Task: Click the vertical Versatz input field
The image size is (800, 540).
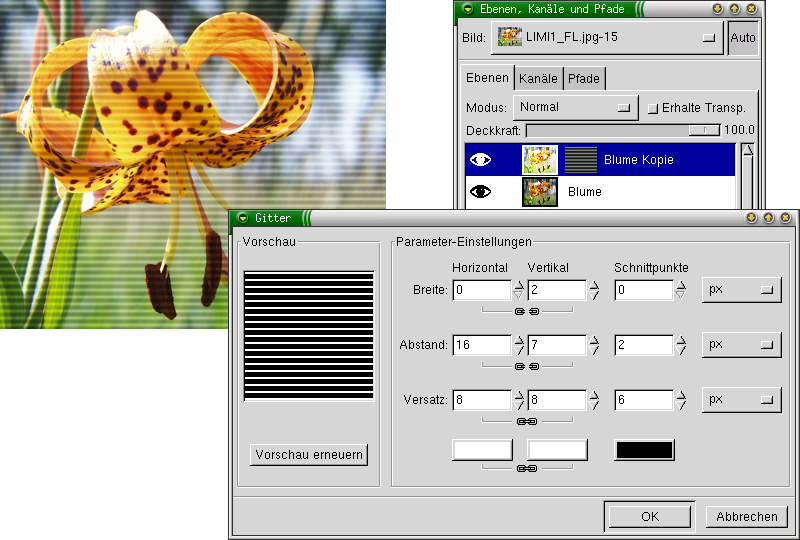Action: [557, 400]
